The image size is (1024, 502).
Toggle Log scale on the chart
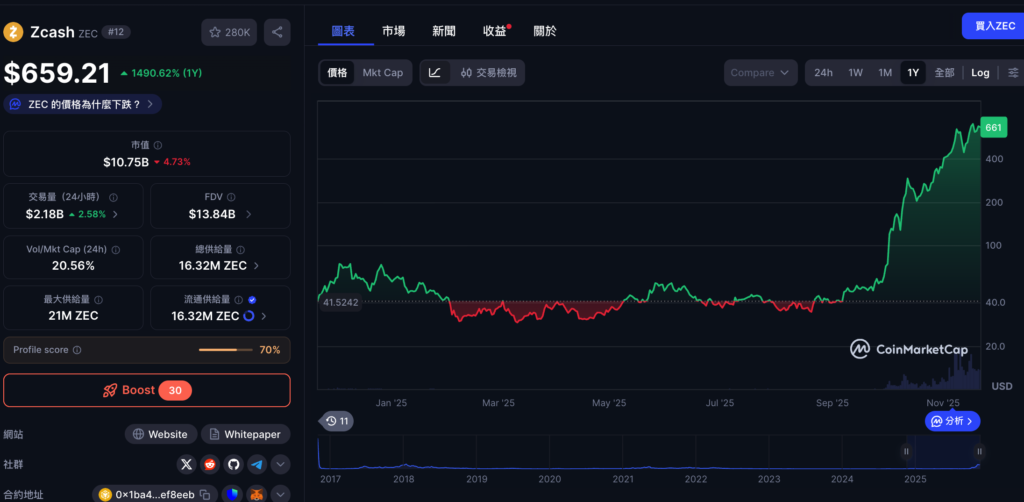980,72
